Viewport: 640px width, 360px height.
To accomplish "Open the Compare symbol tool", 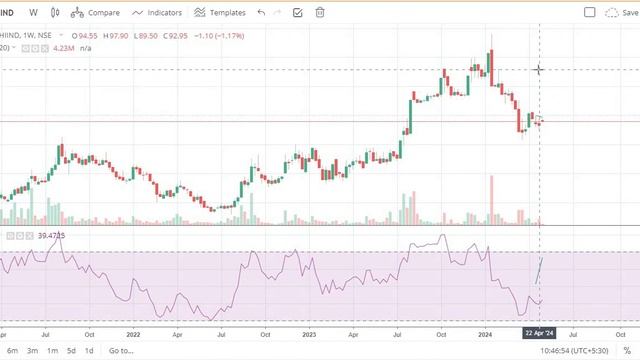I will pyautogui.click(x=95, y=13).
